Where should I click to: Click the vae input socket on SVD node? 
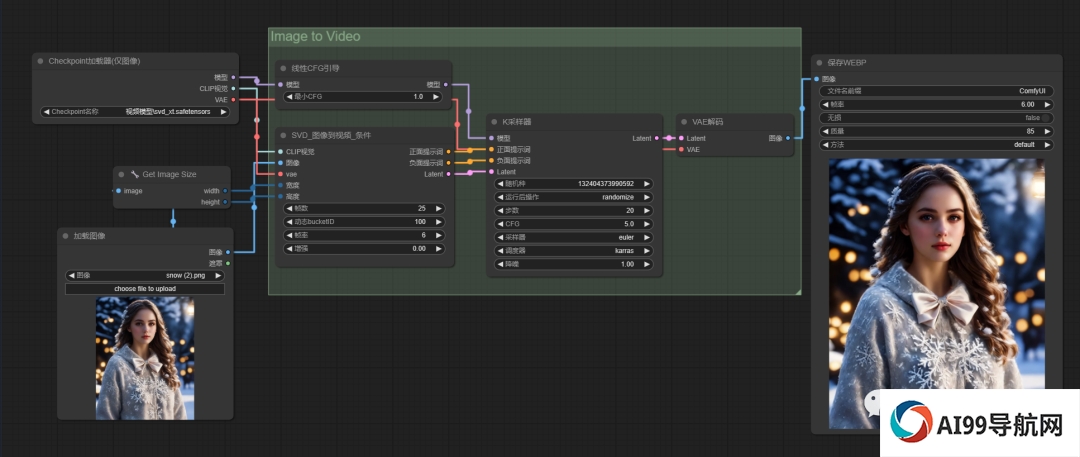tap(280, 174)
